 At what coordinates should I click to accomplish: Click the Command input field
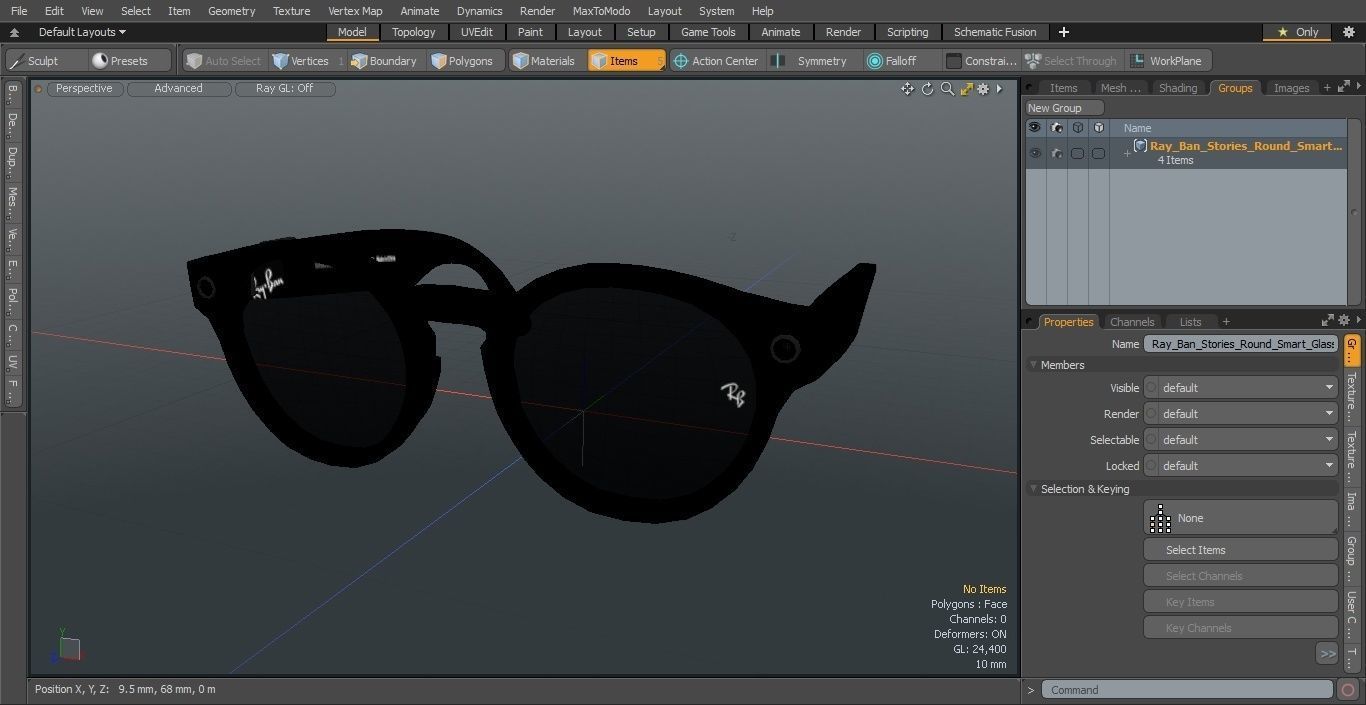point(1187,690)
